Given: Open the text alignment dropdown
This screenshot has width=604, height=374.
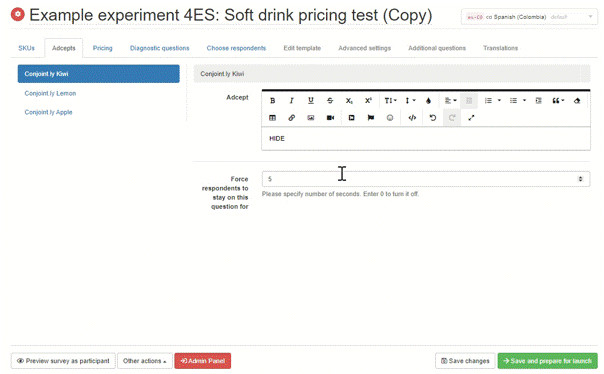Looking at the screenshot, I should point(450,101).
